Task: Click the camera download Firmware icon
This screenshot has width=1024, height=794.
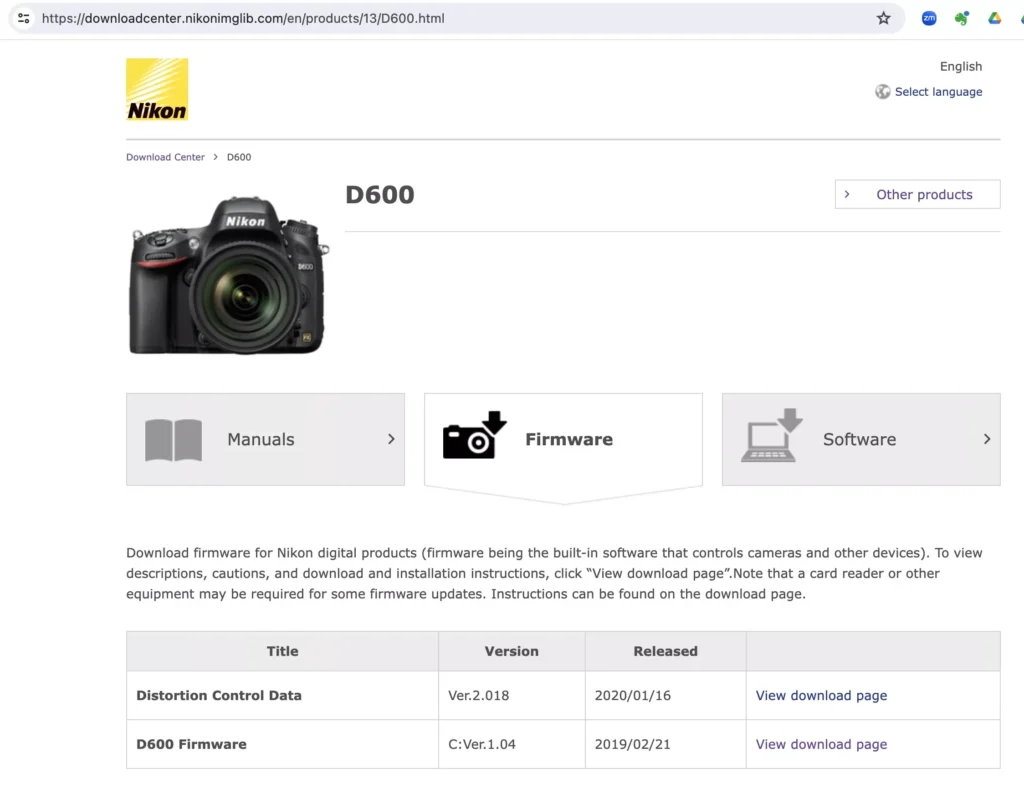Action: (474, 437)
